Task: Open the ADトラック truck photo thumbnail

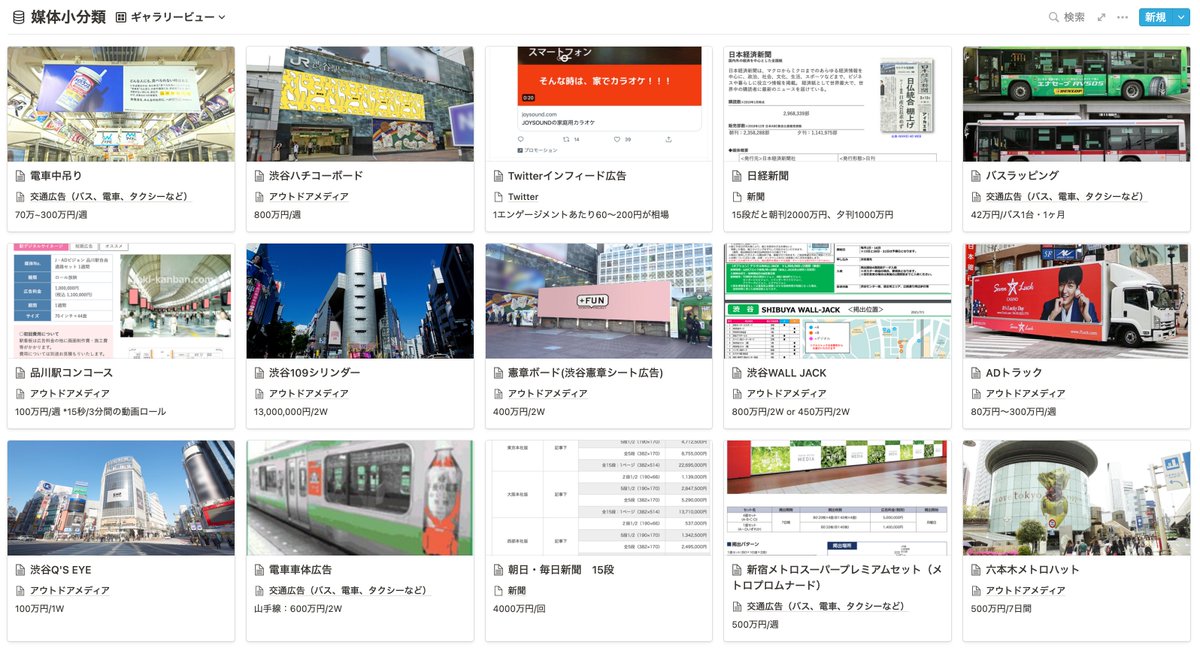Action: pos(1077,301)
